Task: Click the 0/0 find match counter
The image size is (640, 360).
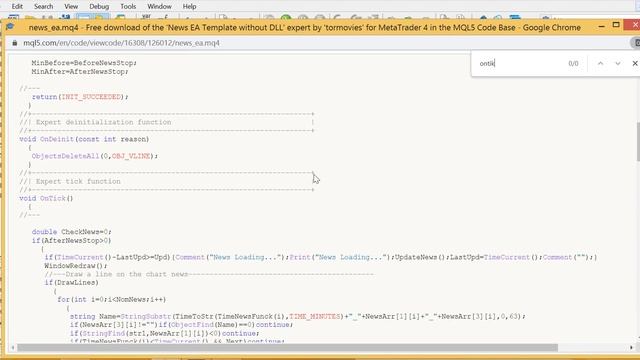Action: [573, 63]
